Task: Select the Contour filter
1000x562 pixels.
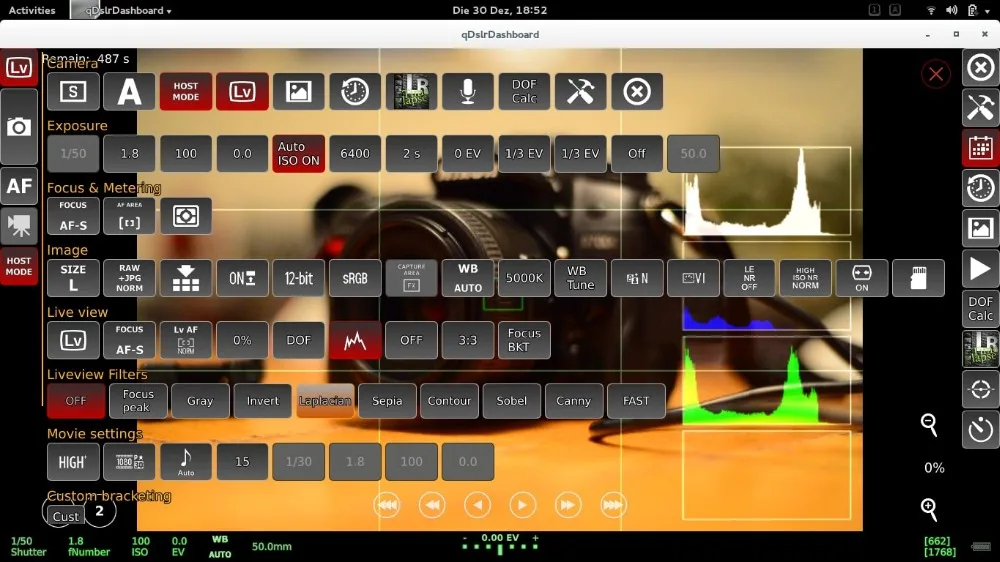Action: point(449,401)
